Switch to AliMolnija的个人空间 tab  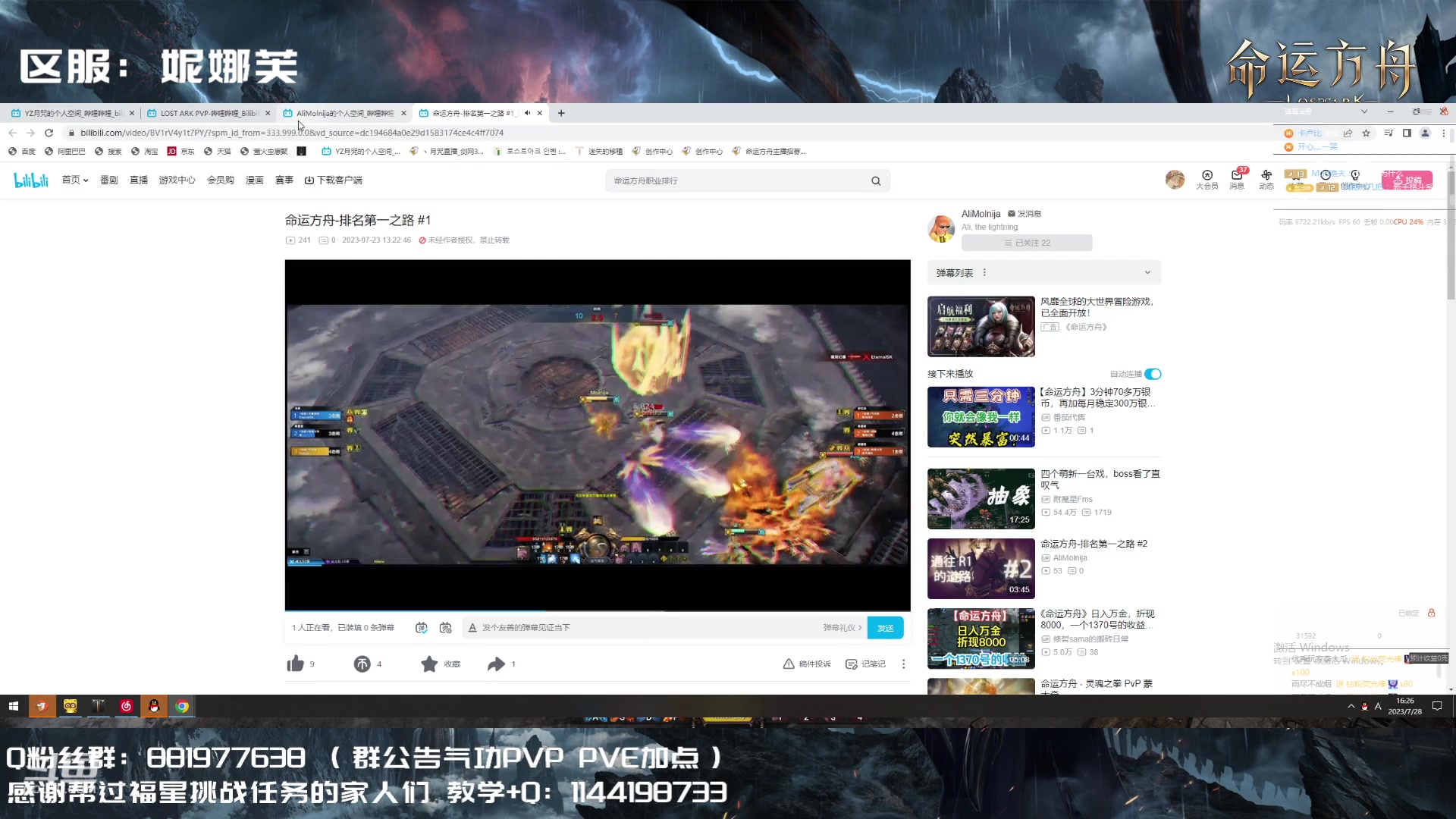(345, 113)
